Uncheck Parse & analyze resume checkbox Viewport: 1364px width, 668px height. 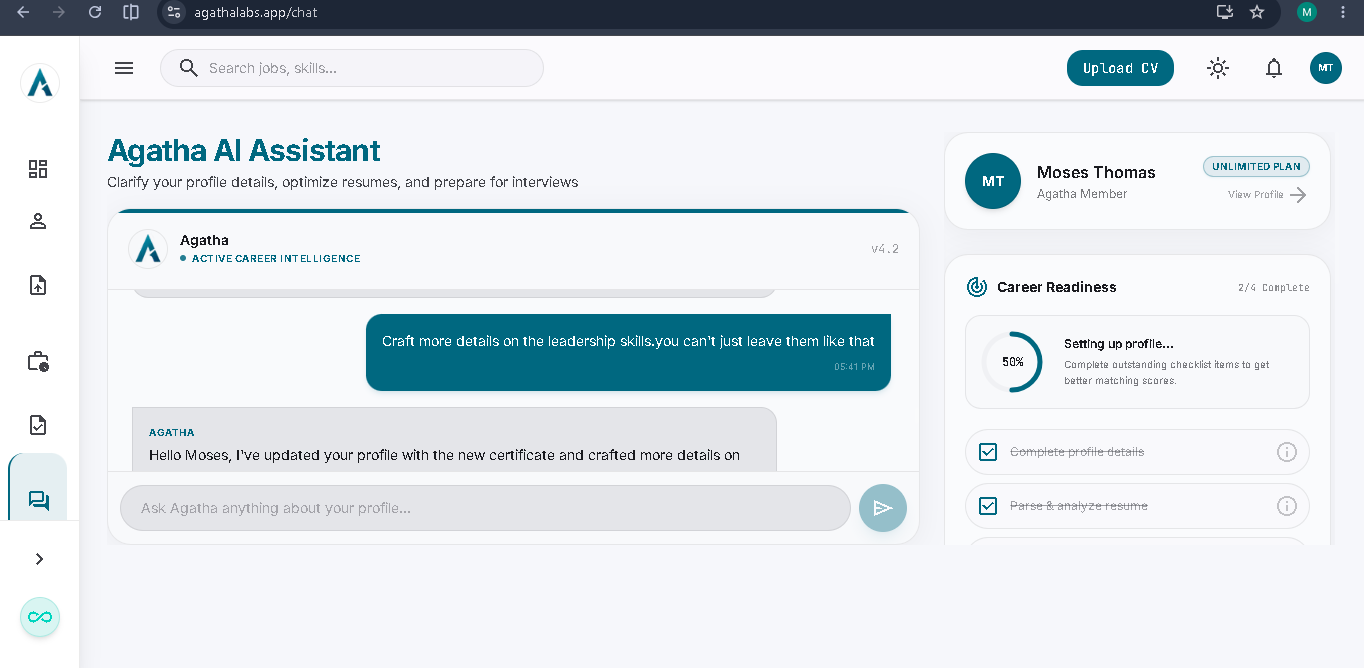click(988, 506)
